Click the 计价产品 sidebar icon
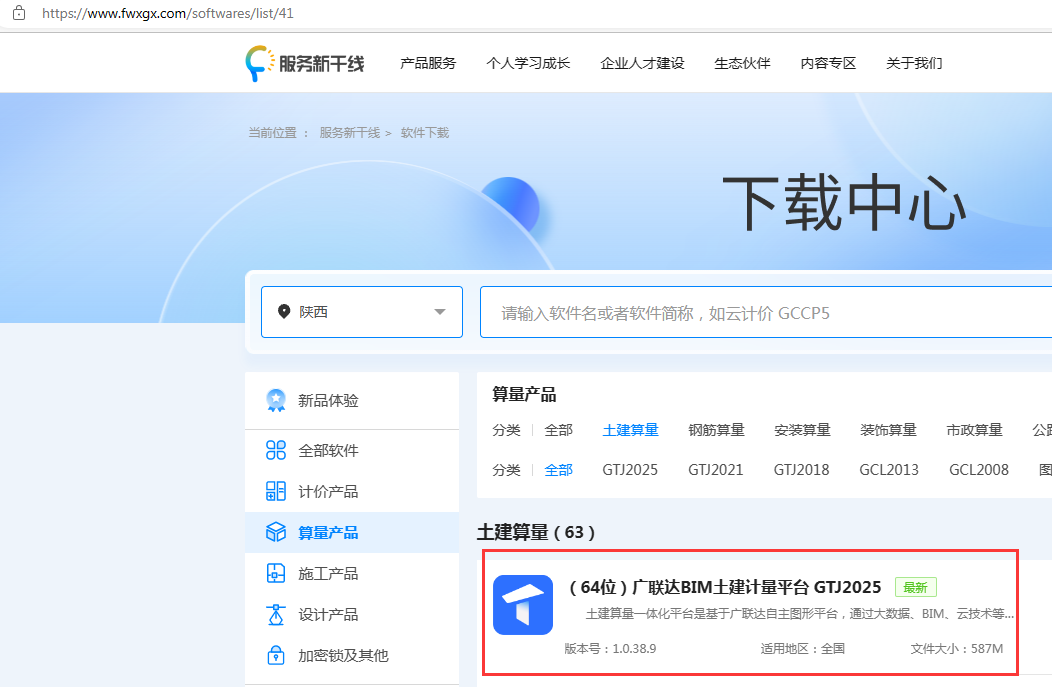 coord(276,491)
